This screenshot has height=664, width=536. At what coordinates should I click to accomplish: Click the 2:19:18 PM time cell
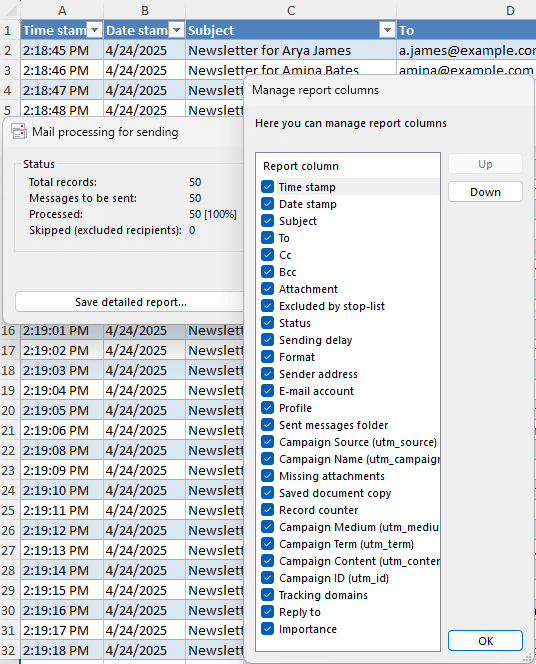[x=62, y=650]
